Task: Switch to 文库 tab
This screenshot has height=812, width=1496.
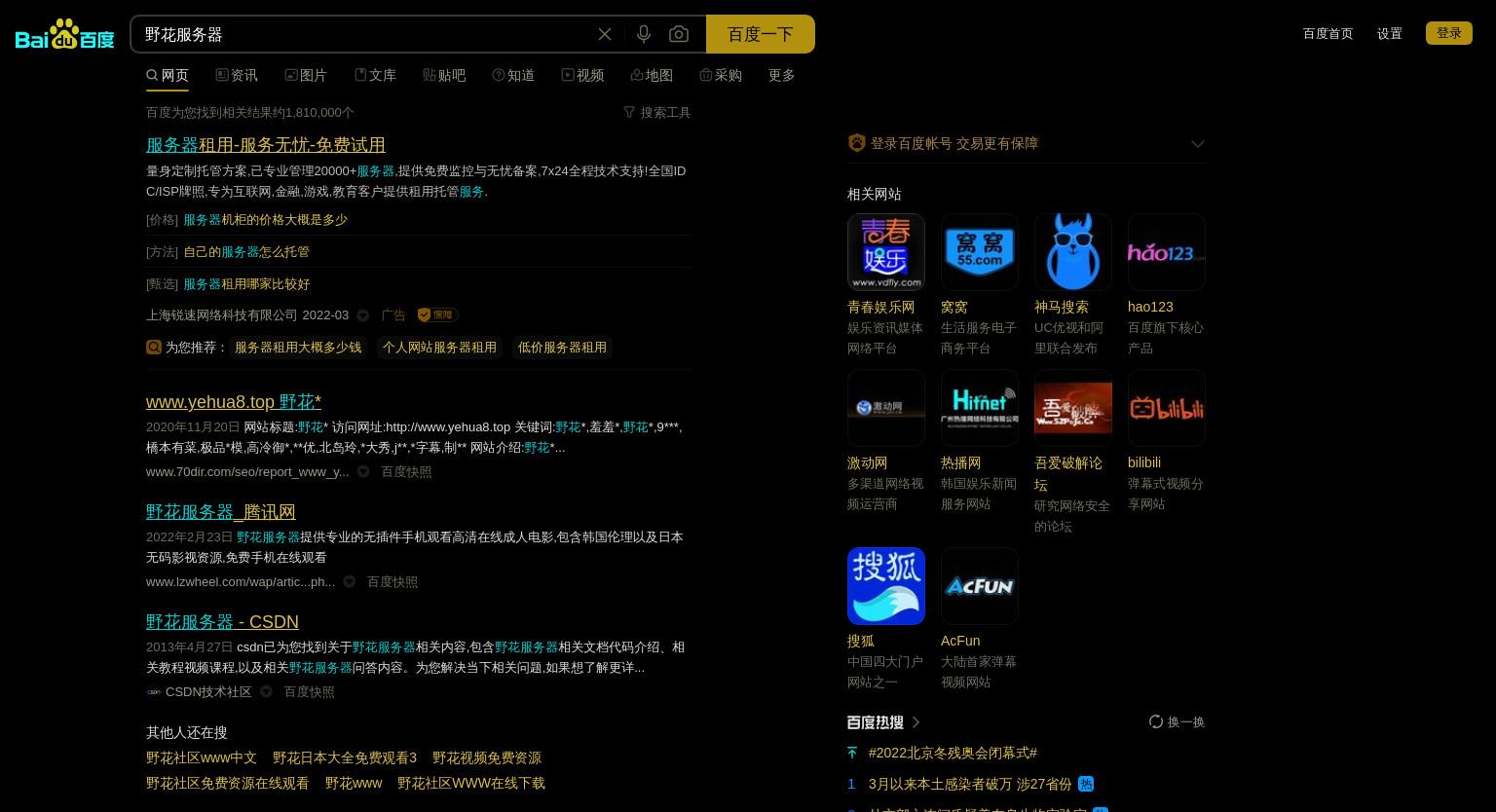Action: [x=375, y=75]
